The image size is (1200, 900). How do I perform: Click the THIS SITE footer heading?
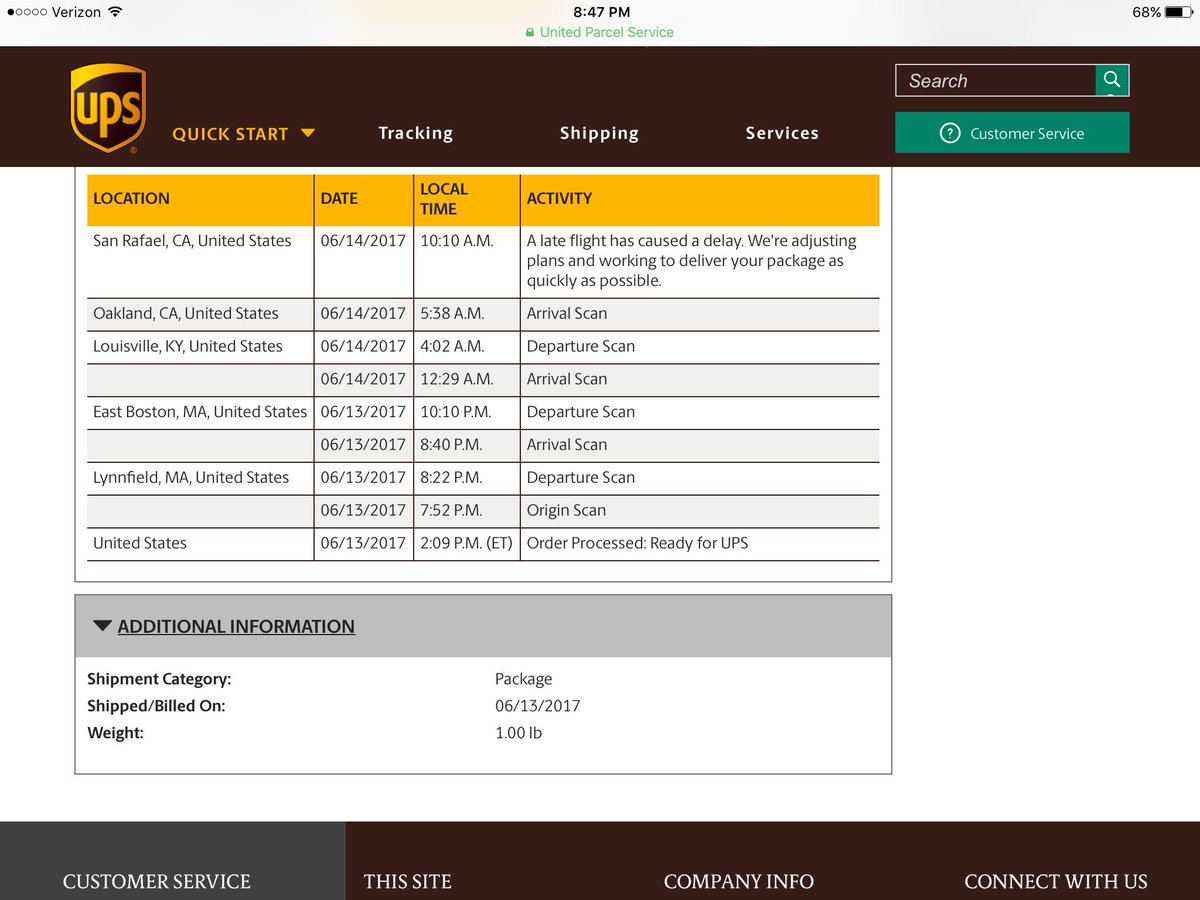(x=407, y=882)
